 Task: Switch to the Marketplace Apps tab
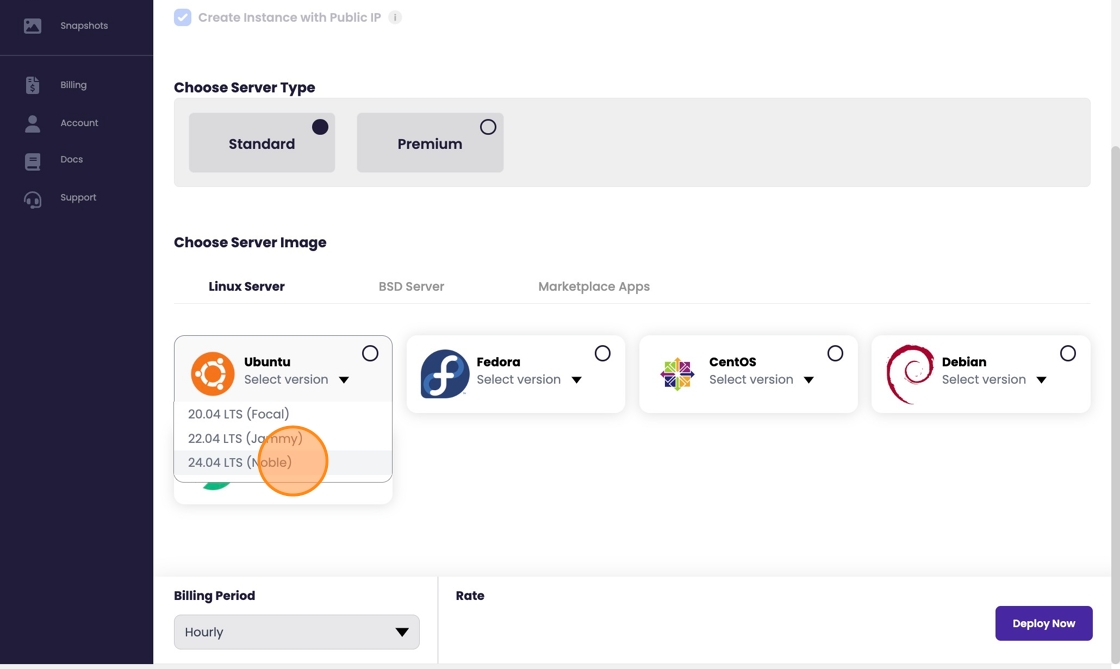[x=593, y=287]
